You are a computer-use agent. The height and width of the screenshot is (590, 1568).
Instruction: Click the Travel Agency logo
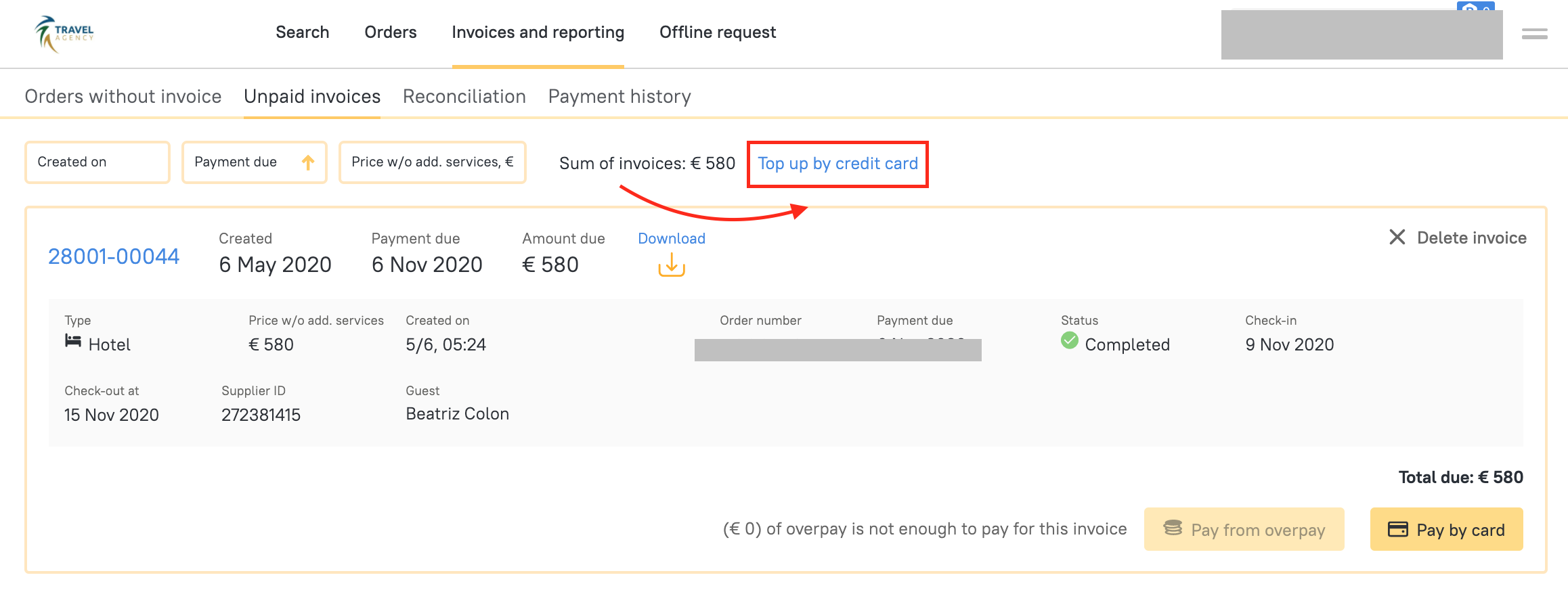pos(64,33)
